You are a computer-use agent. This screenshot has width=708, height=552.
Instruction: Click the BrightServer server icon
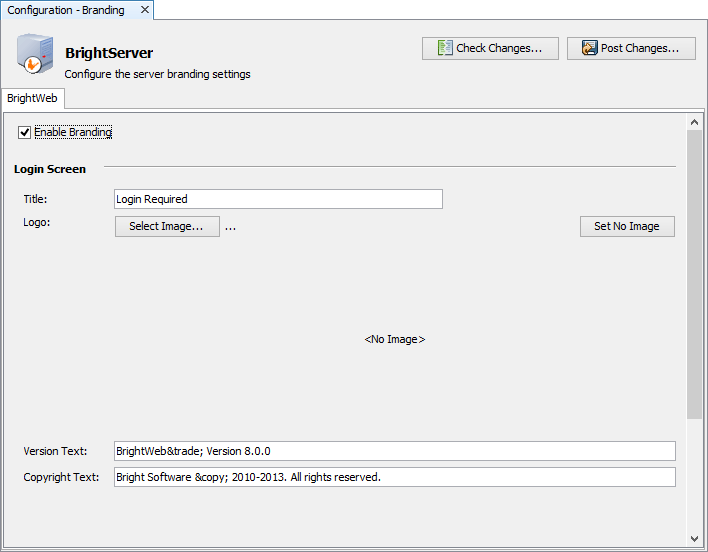(x=34, y=55)
